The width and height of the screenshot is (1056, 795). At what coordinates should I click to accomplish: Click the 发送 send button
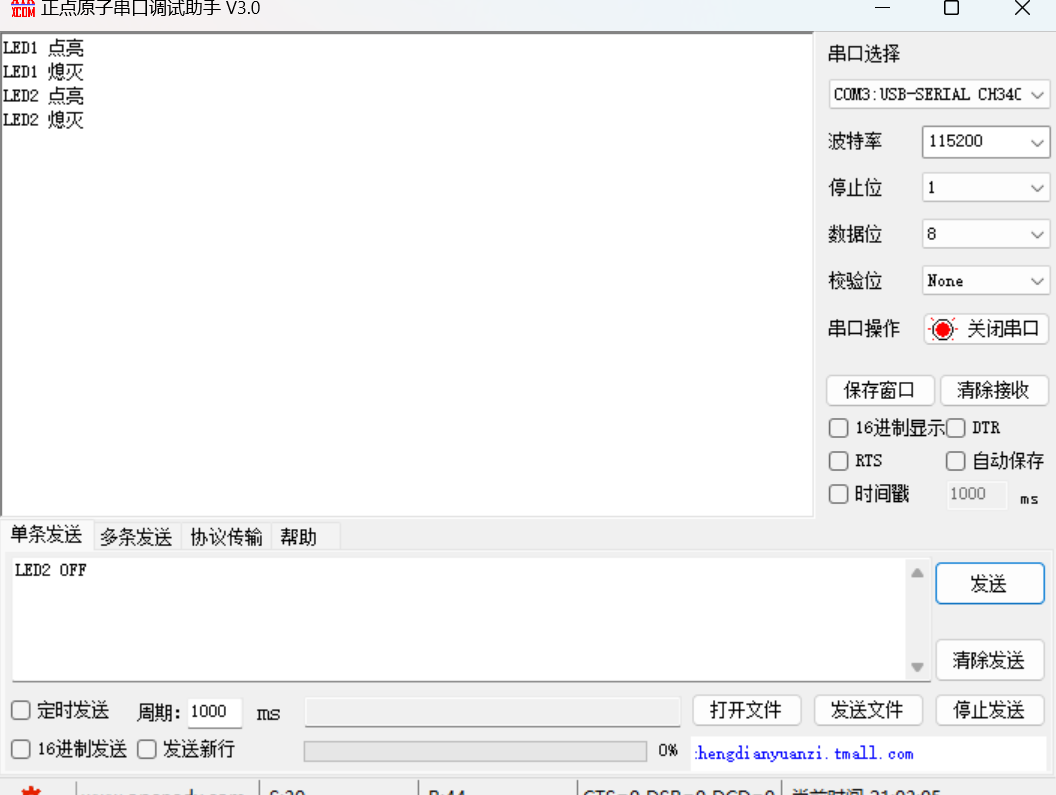[989, 583]
